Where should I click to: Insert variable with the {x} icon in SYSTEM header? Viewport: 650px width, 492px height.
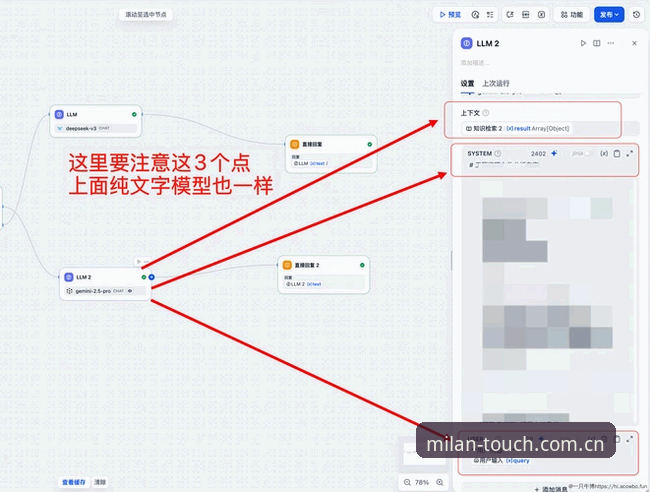[604, 153]
